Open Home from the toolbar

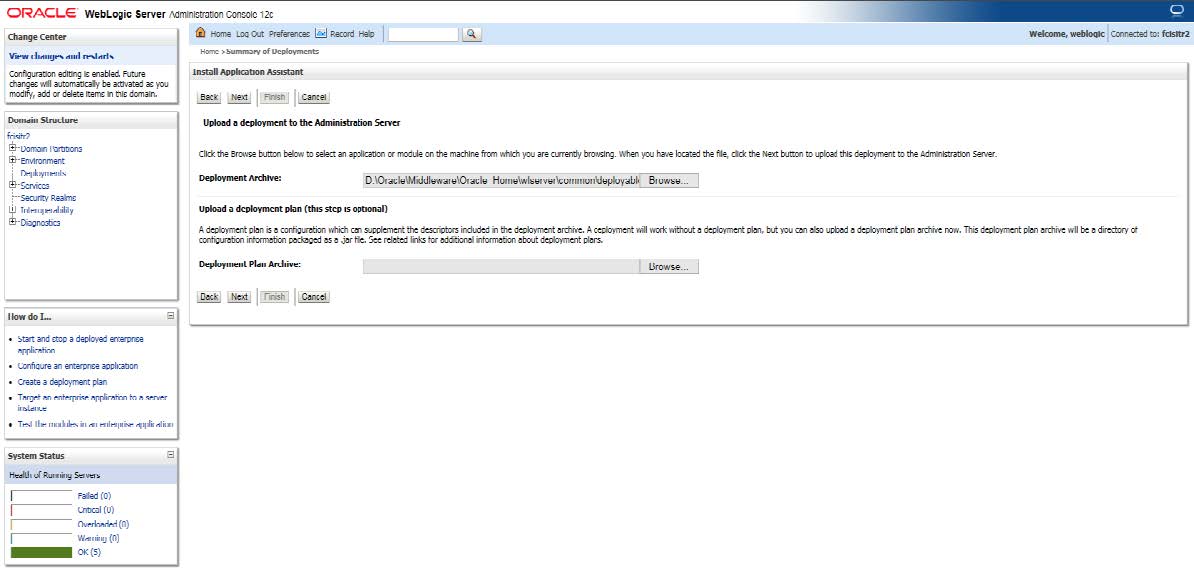(221, 34)
